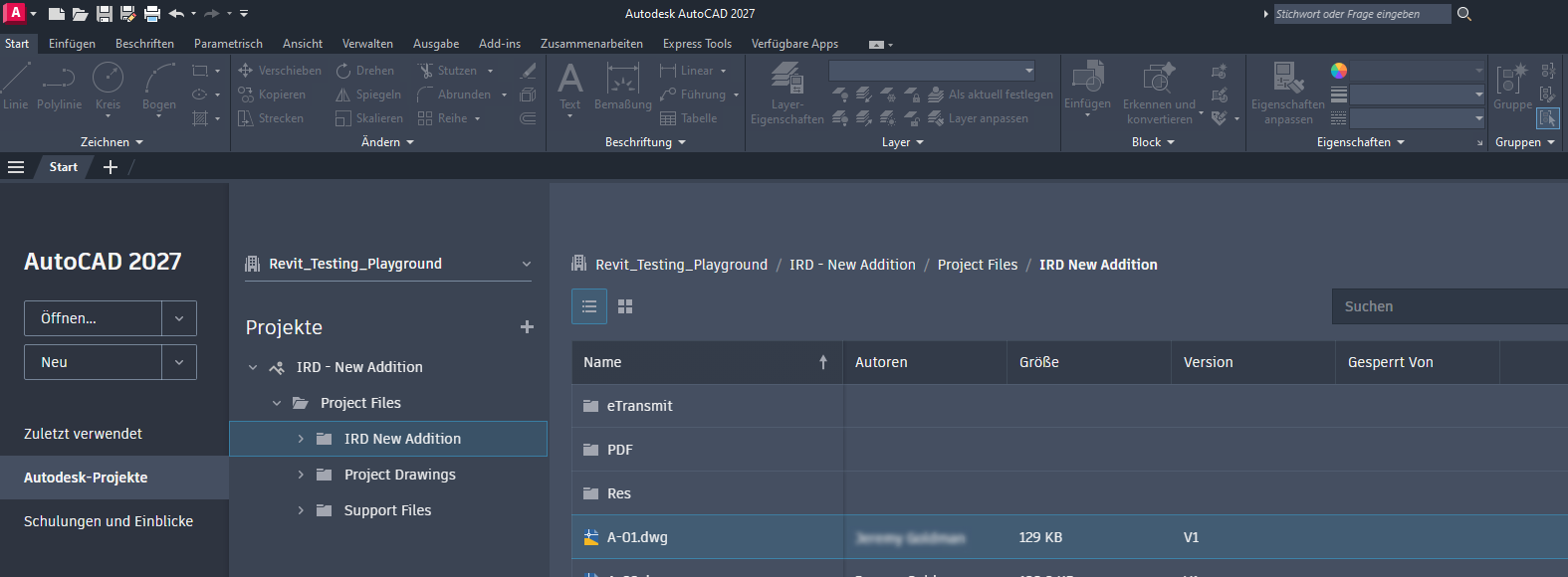Open the Beschriften ribbon tab
Image resolution: width=1568 pixels, height=577 pixels.
pos(144,44)
